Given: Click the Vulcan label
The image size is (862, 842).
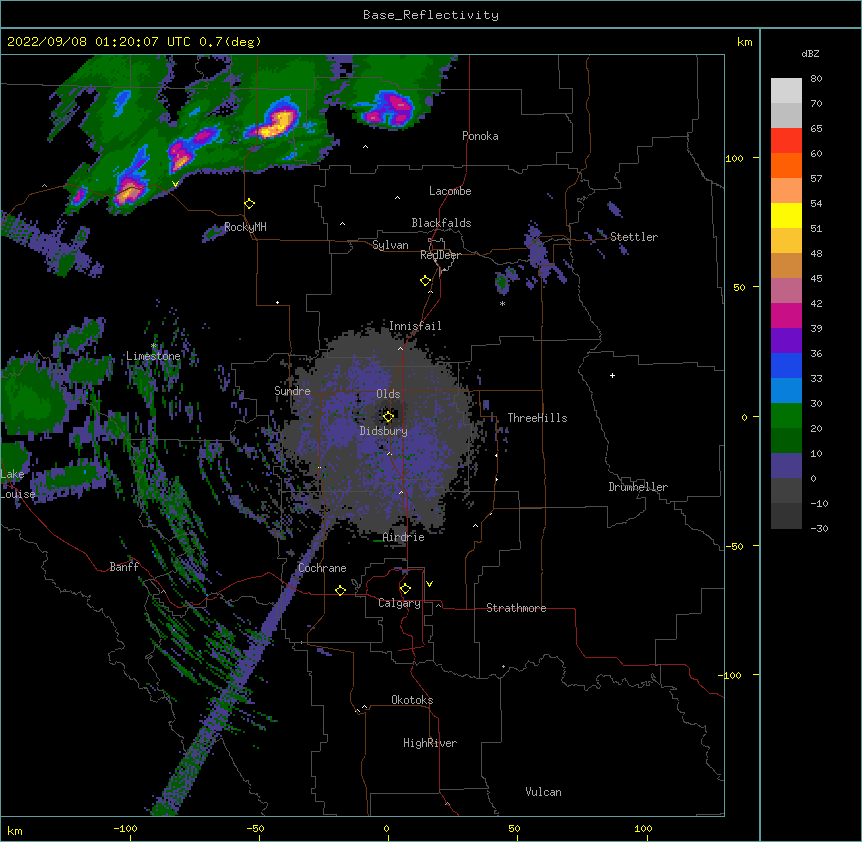Looking at the screenshot, I should (543, 792).
